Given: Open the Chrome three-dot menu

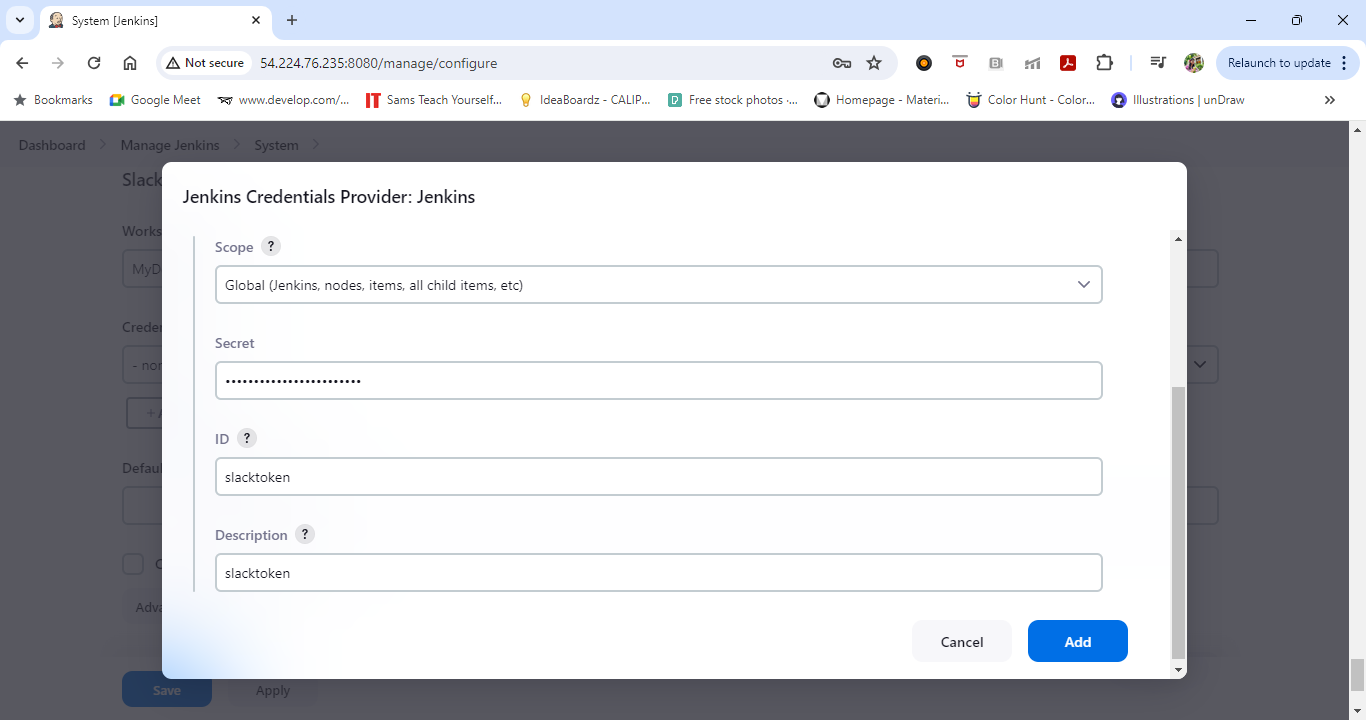Looking at the screenshot, I should (x=1345, y=63).
